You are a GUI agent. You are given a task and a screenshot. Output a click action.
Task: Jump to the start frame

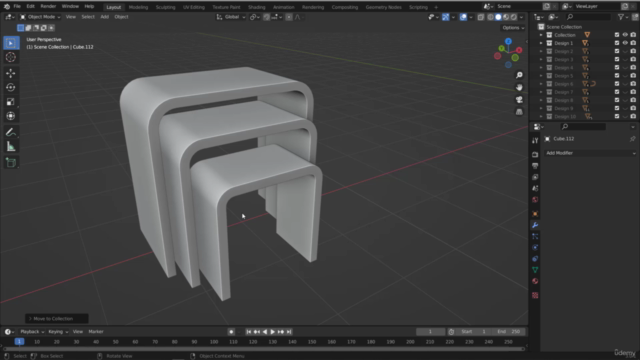pyautogui.click(x=249, y=332)
